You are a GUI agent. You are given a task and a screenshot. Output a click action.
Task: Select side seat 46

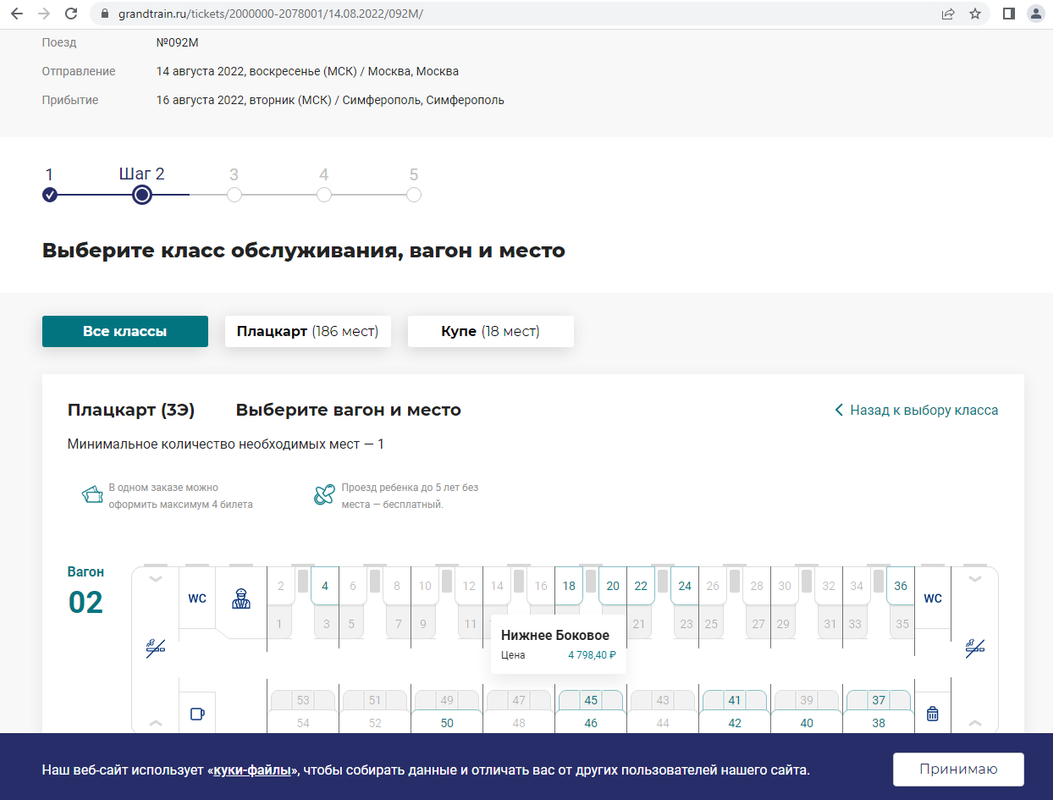click(591, 723)
